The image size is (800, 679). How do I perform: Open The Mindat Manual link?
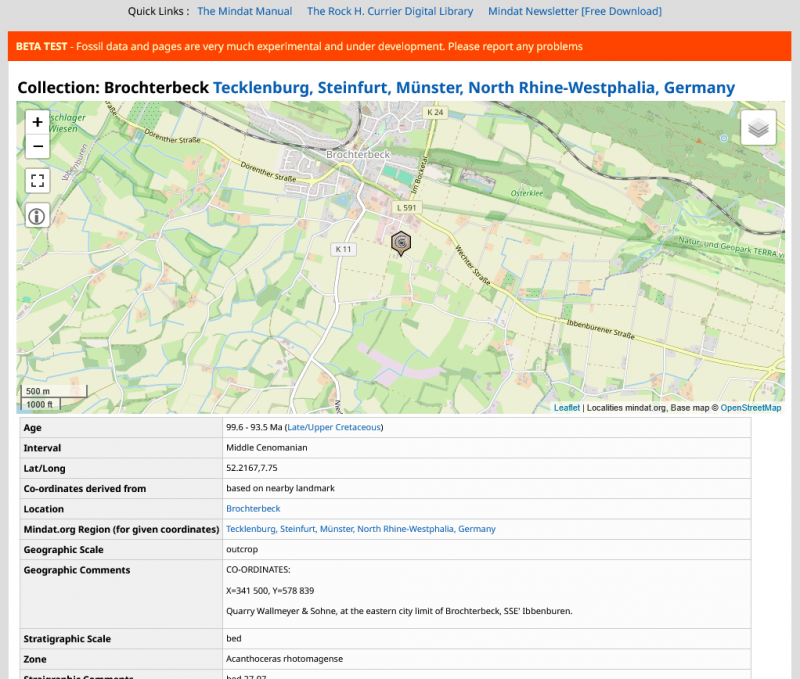pyautogui.click(x=244, y=12)
